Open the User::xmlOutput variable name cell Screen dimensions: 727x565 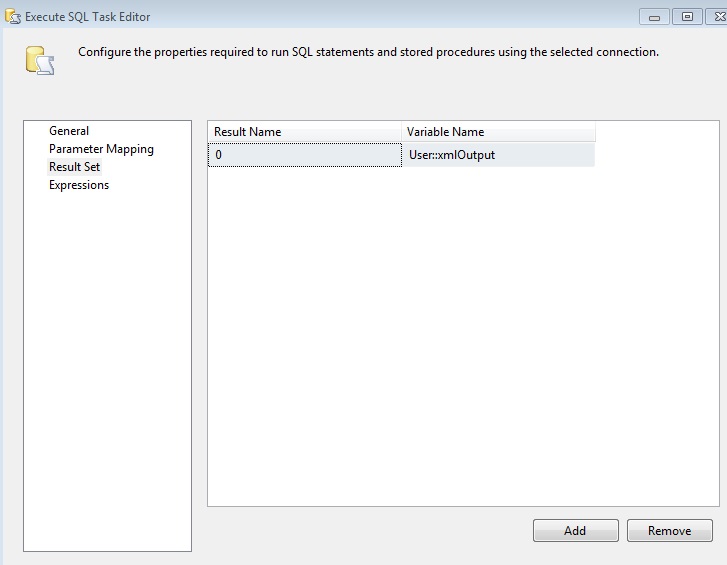(498, 155)
